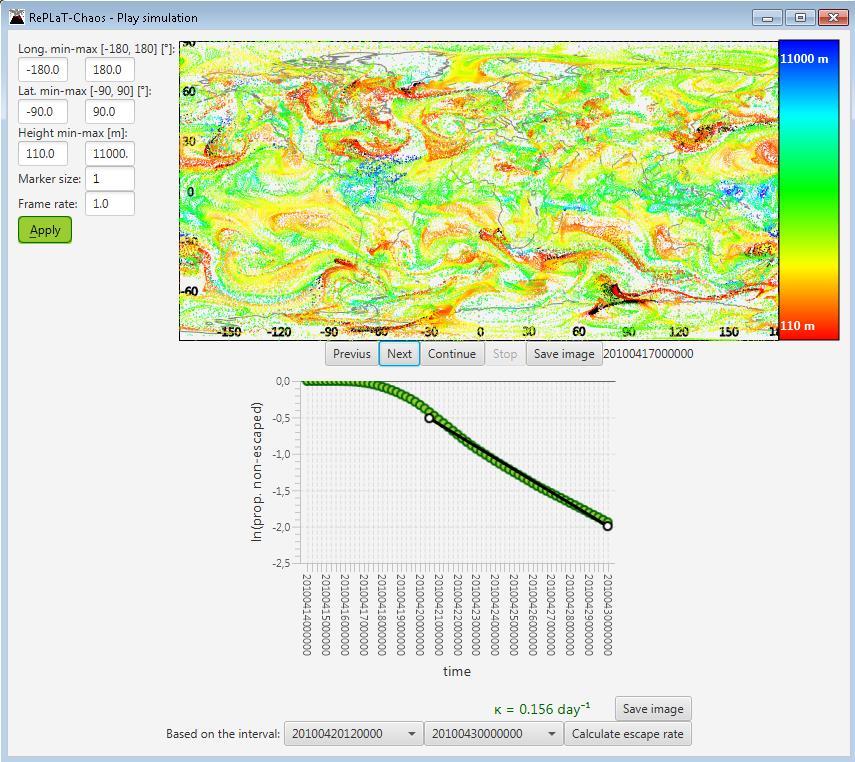Click the fit line end marker on chart
This screenshot has height=762, width=855.
[607, 526]
